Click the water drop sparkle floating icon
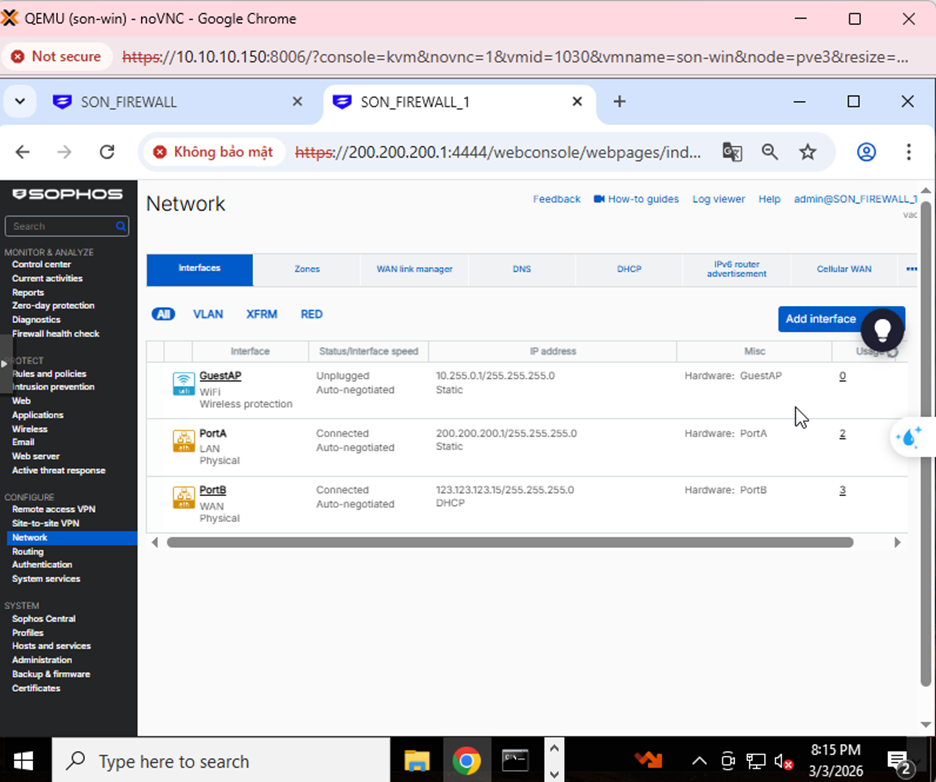Screen dimensions: 936x782 coord(911,438)
